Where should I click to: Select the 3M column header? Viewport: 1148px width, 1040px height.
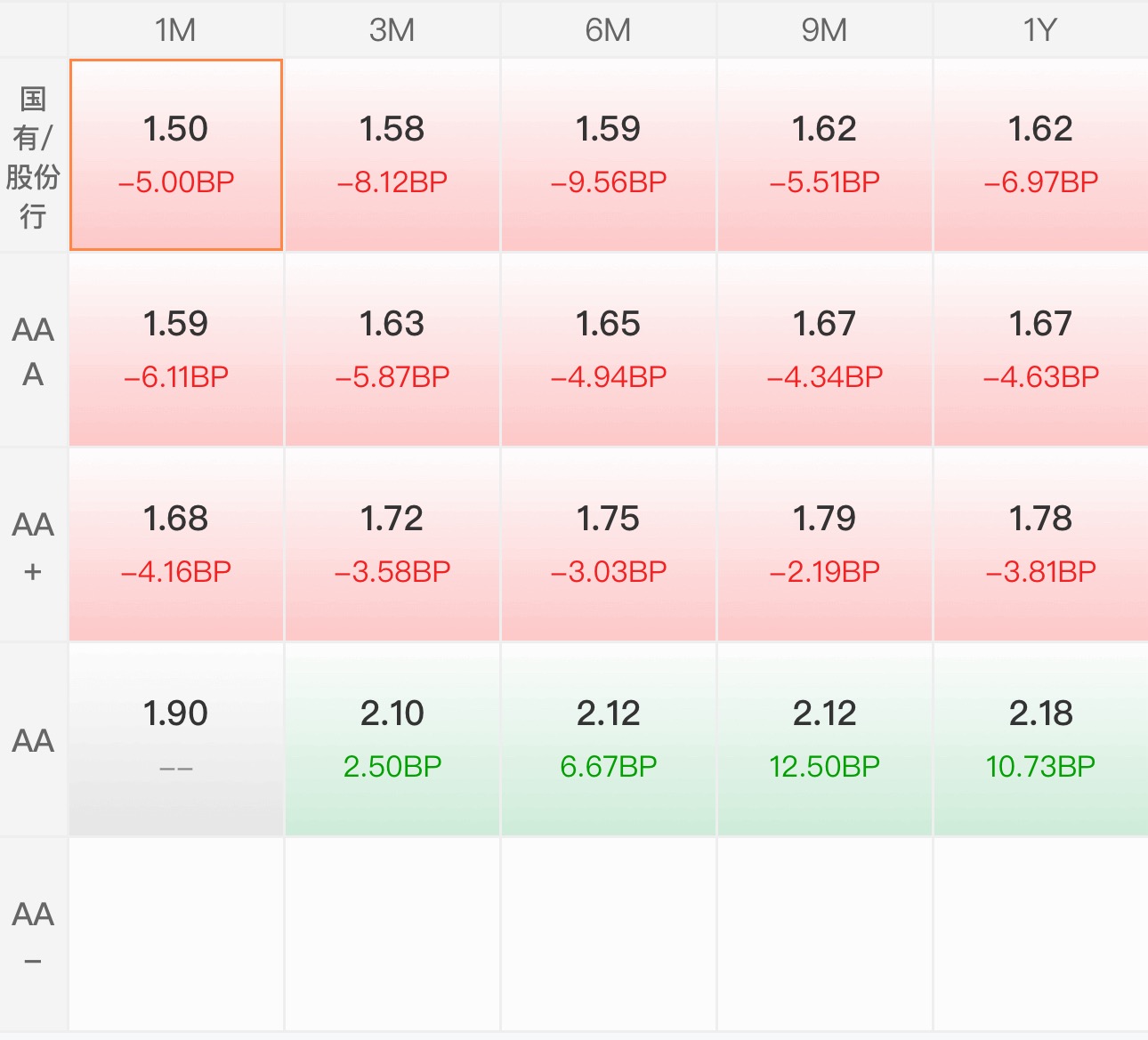(x=392, y=29)
